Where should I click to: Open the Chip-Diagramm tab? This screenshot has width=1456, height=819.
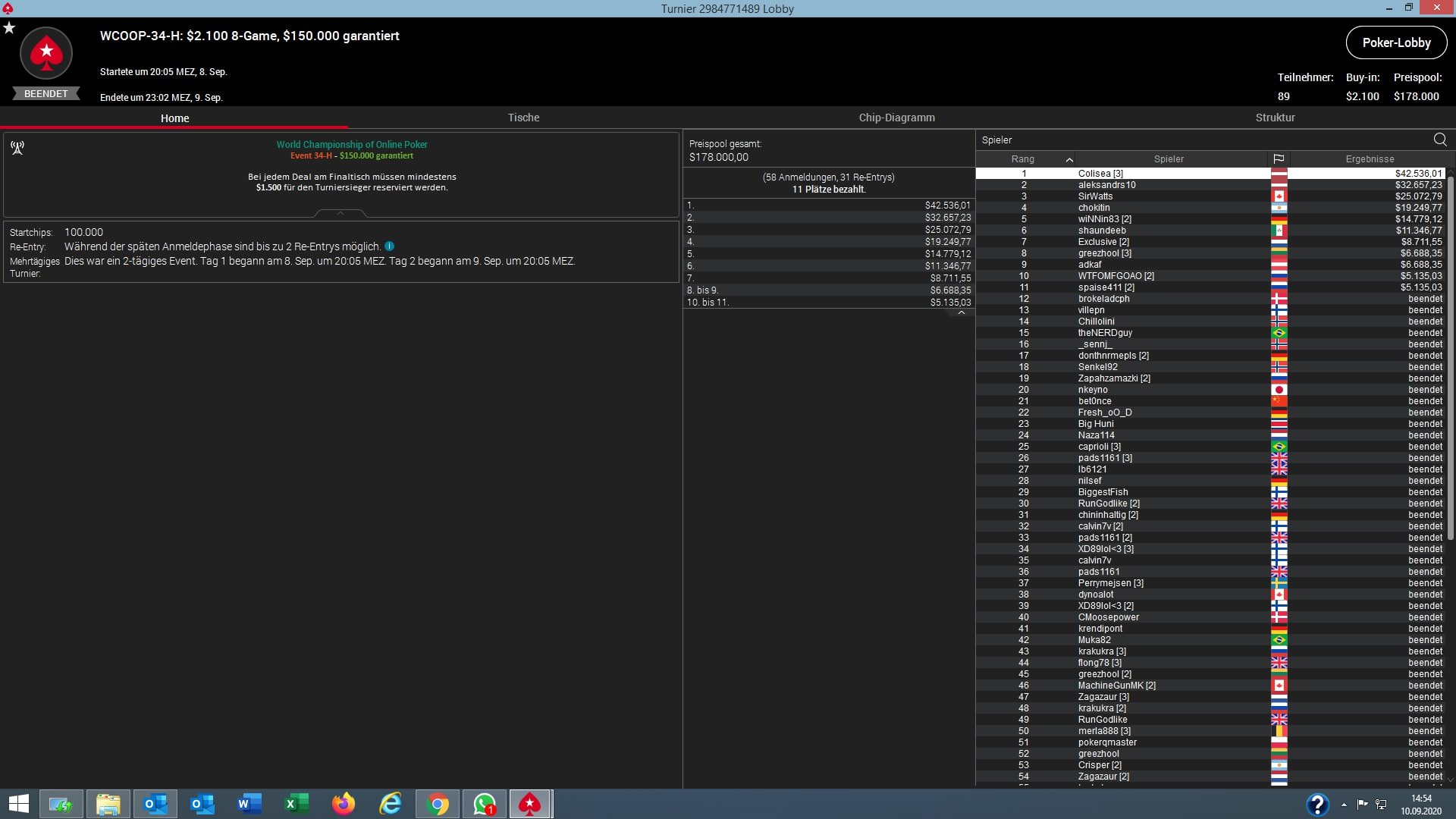(896, 118)
